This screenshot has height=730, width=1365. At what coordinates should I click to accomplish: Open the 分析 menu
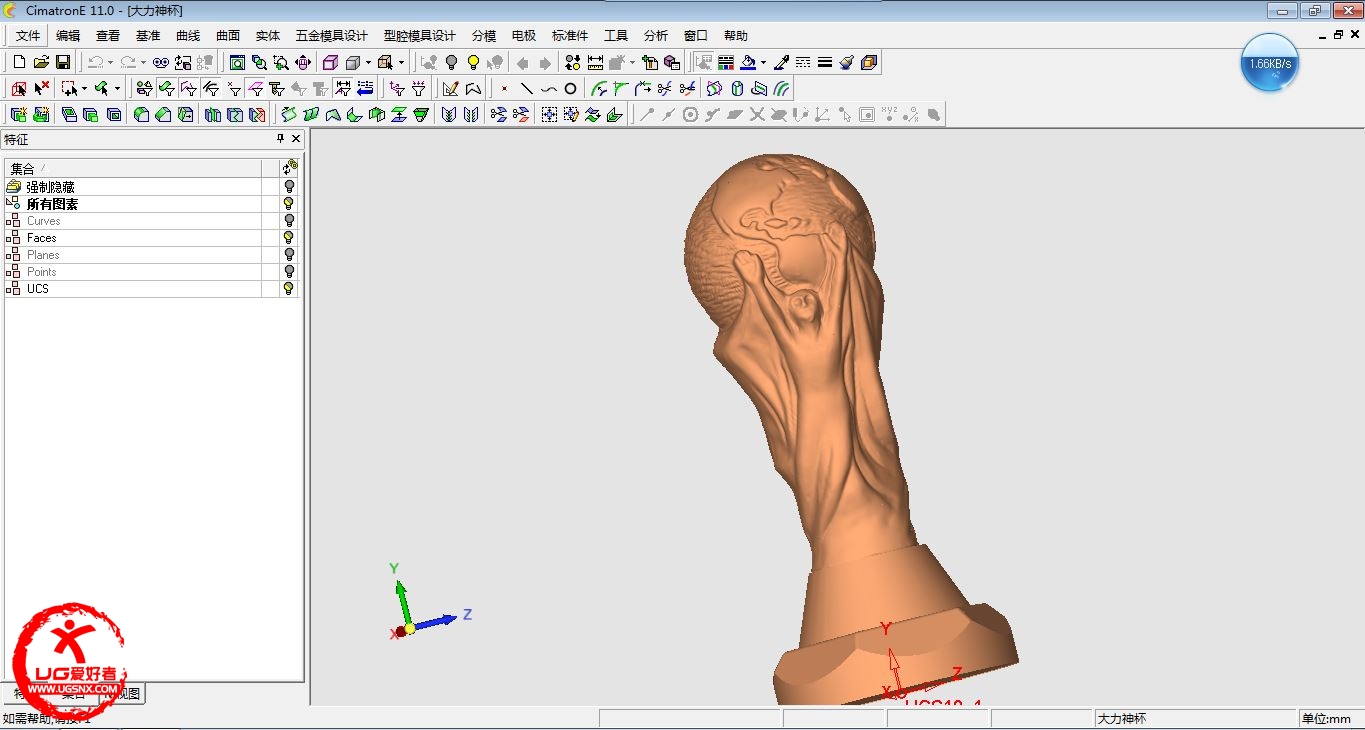[x=656, y=36]
